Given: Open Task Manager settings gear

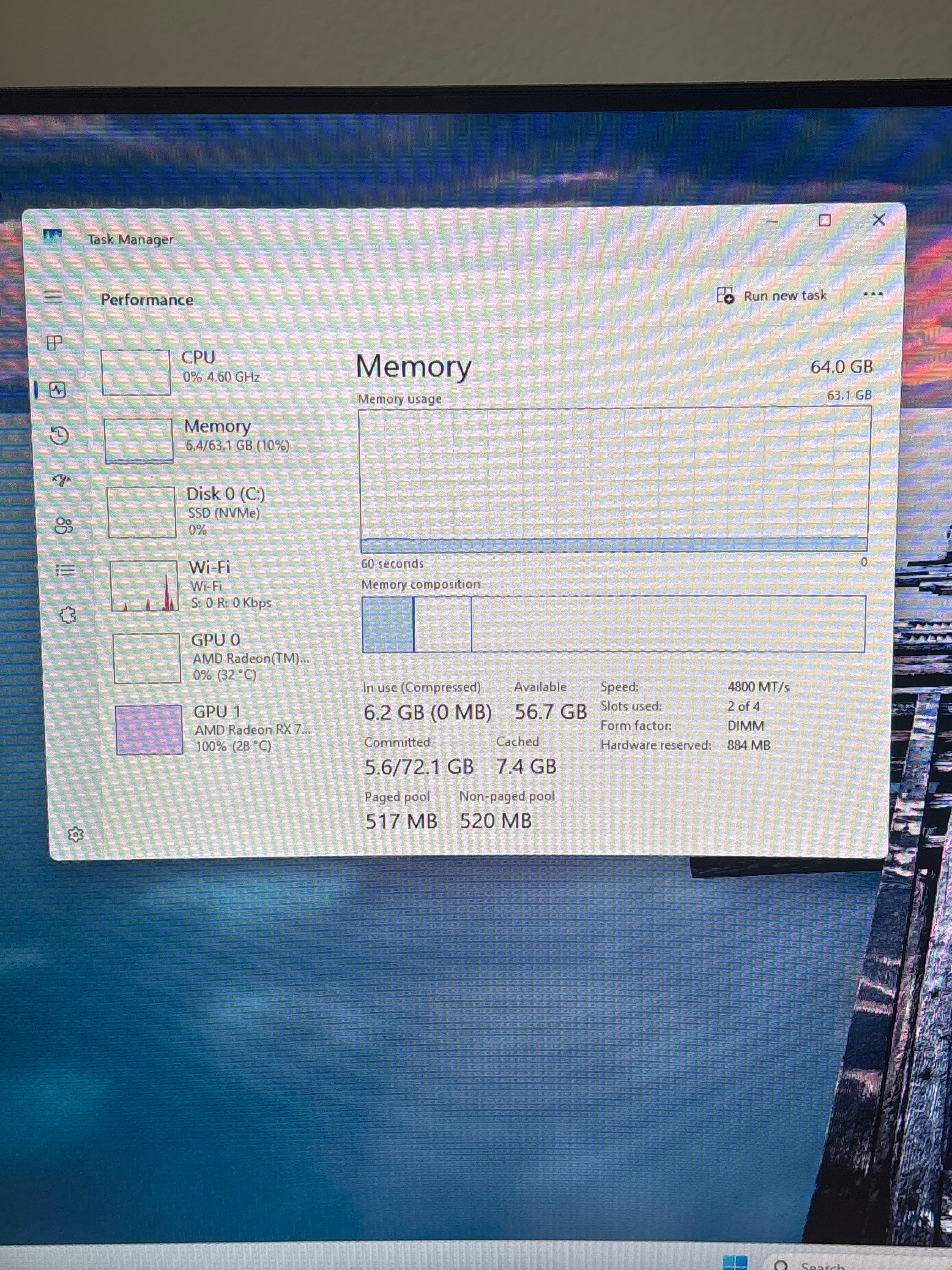Looking at the screenshot, I should pyautogui.click(x=75, y=834).
